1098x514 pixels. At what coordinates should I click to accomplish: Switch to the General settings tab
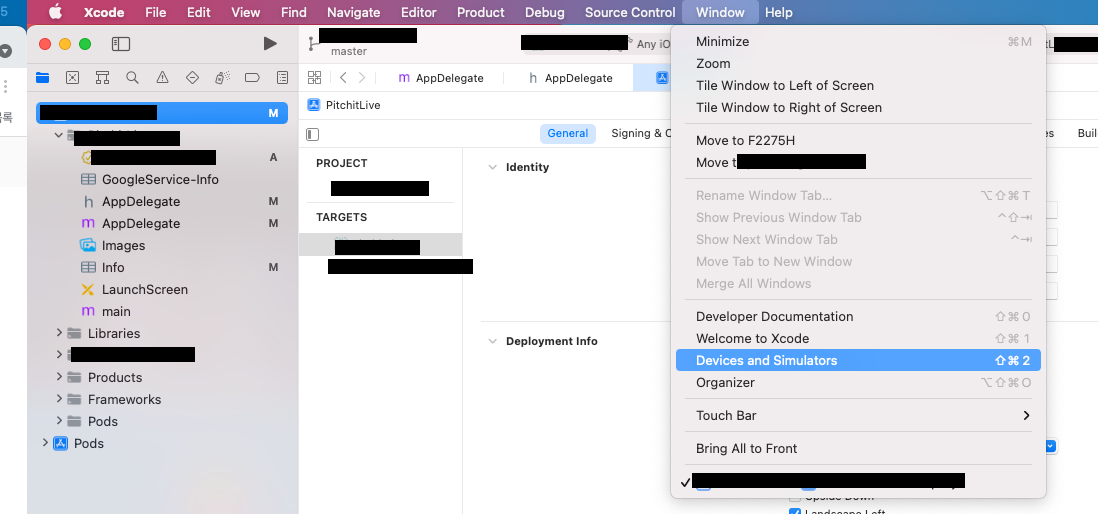pyautogui.click(x=567, y=133)
